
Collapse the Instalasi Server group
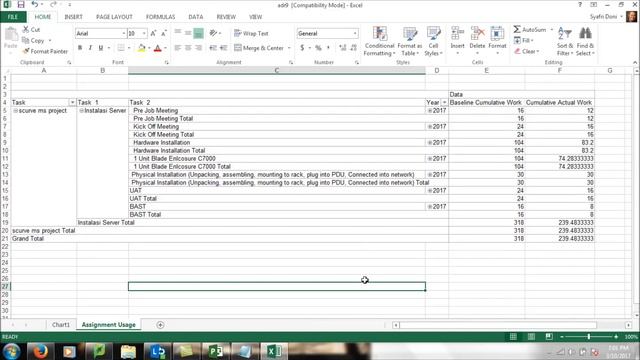81,111
